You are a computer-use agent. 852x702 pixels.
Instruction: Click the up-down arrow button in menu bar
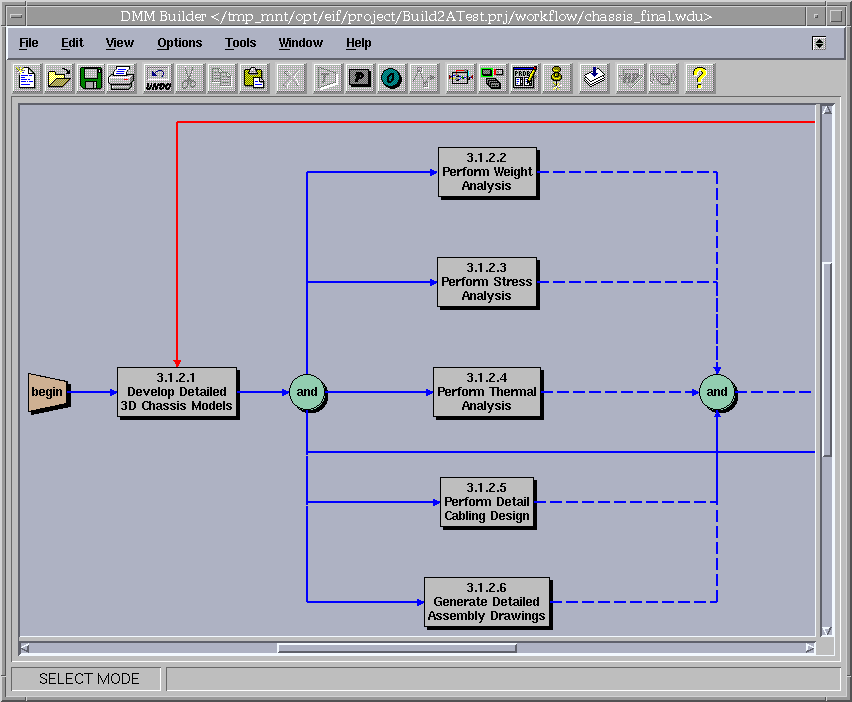pos(819,43)
